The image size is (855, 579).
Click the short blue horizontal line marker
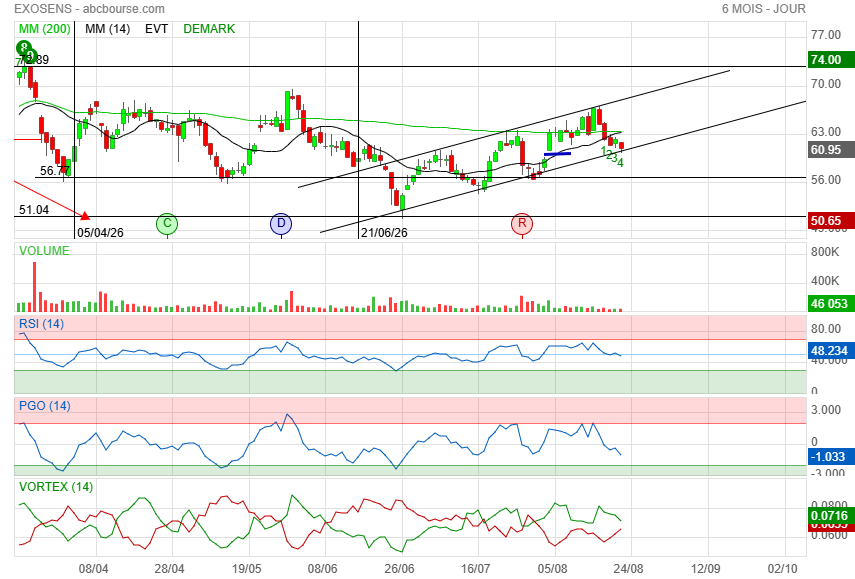coord(557,154)
